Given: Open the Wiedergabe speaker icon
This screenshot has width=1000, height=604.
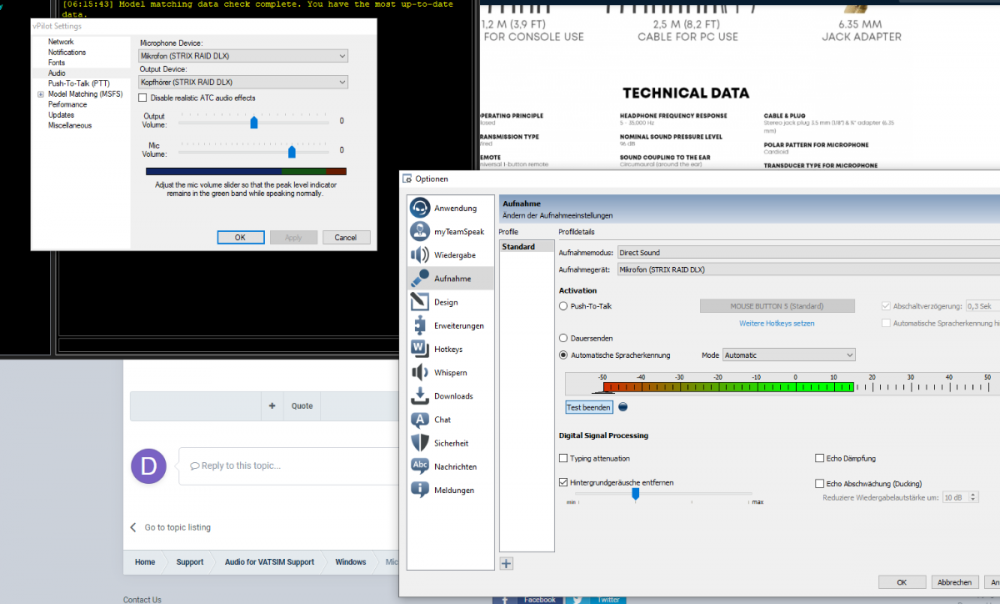Looking at the screenshot, I should click(420, 255).
